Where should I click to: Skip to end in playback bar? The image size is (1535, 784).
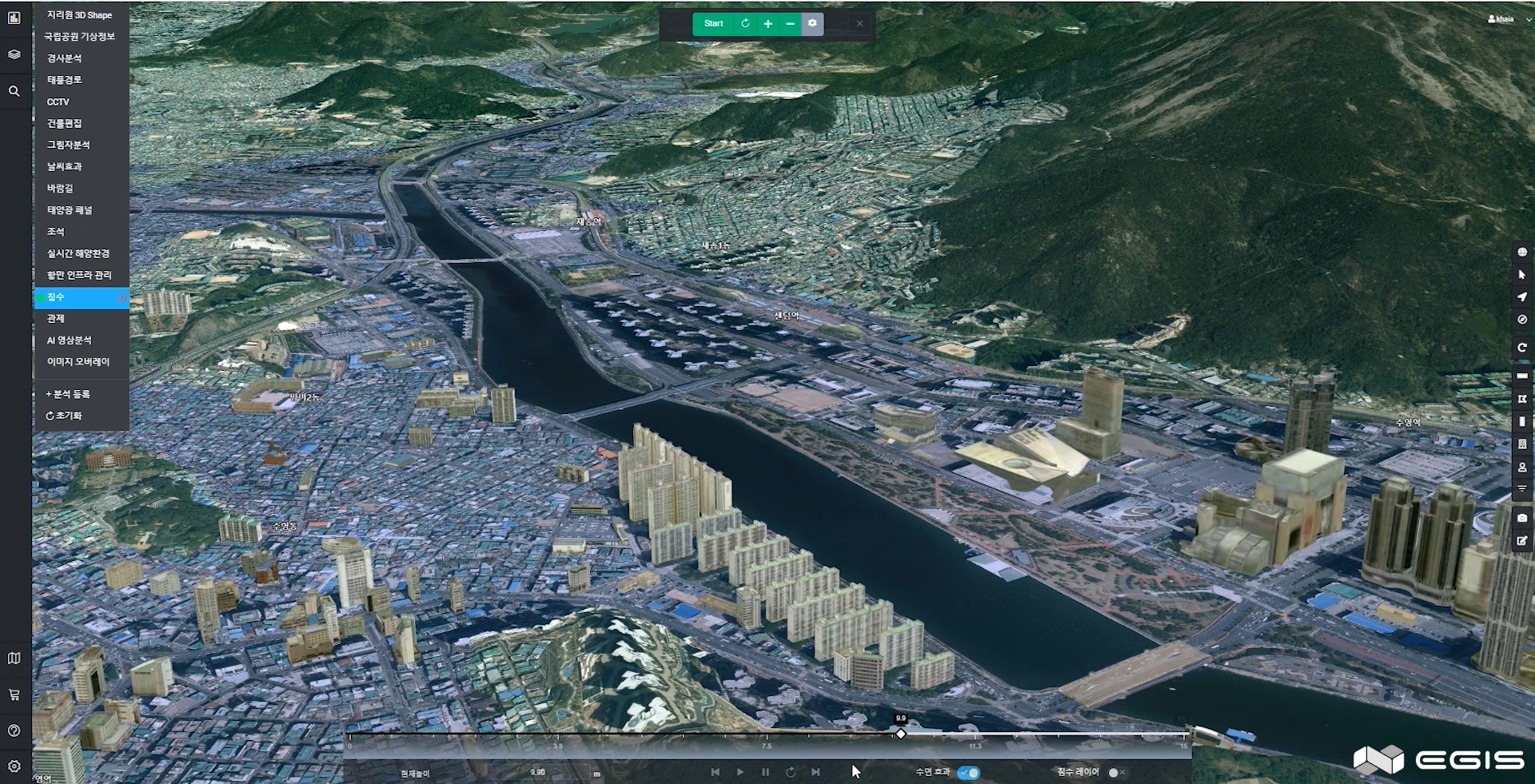815,772
